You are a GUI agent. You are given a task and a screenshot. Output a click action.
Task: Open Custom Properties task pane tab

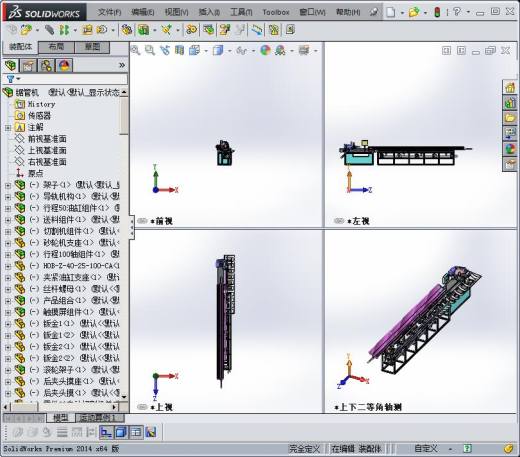[510, 164]
